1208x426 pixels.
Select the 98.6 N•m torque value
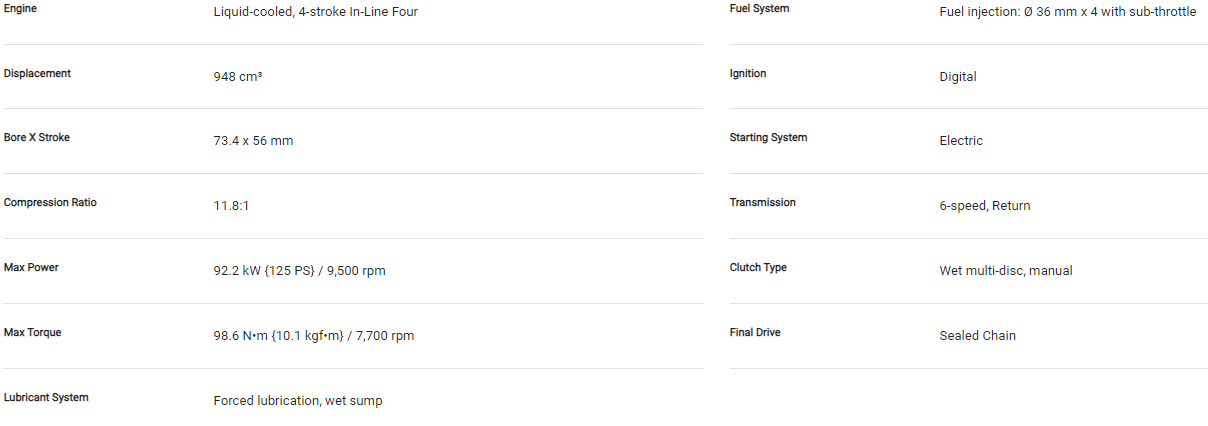click(313, 336)
